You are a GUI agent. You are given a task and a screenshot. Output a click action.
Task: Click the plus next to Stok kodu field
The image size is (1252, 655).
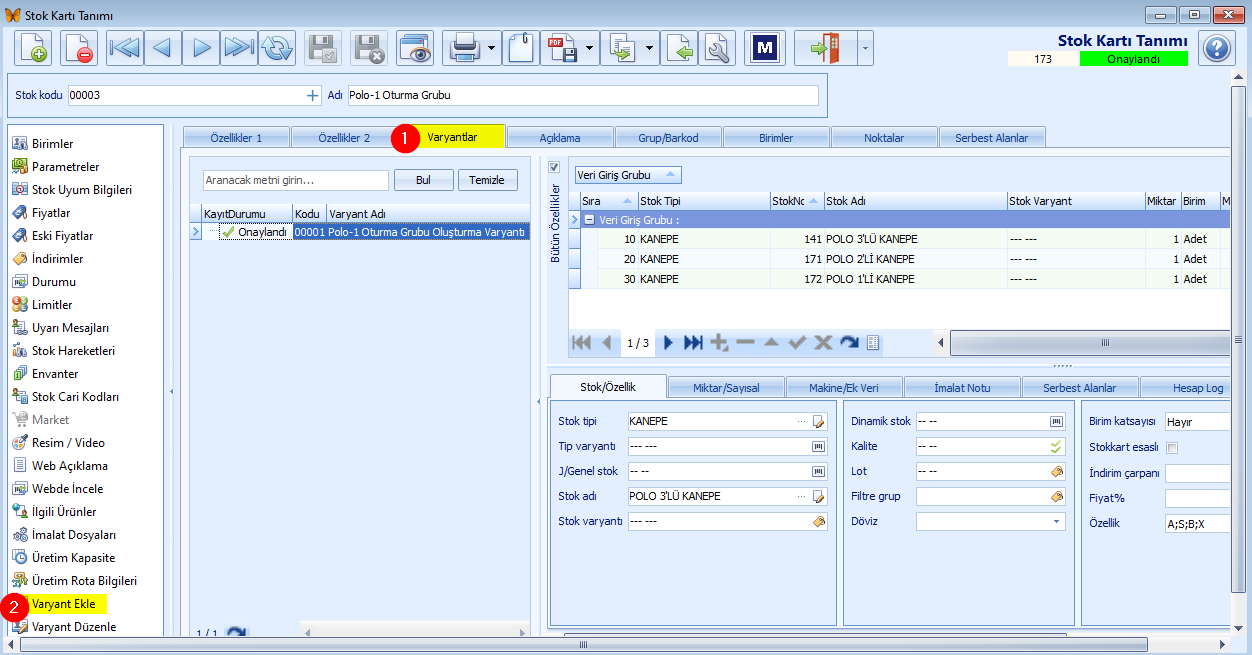312,95
